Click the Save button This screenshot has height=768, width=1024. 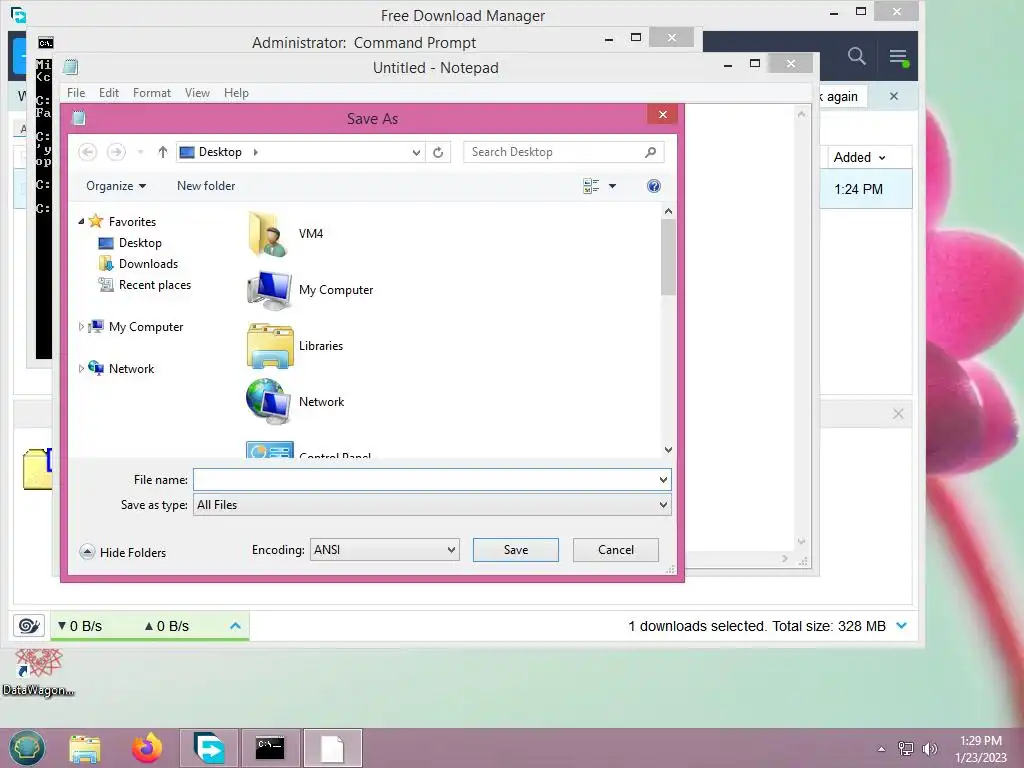click(x=516, y=550)
